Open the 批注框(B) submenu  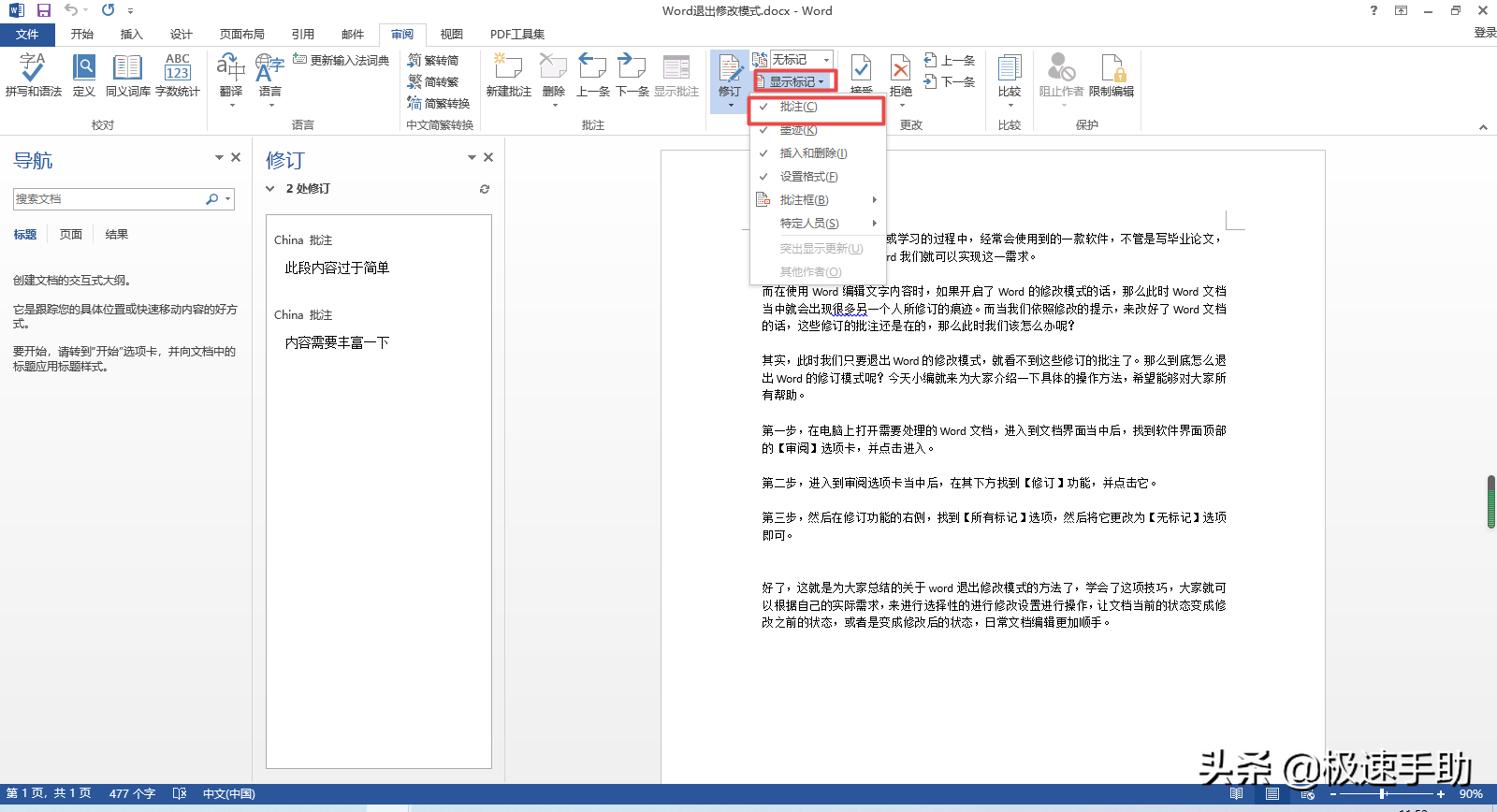(817, 200)
